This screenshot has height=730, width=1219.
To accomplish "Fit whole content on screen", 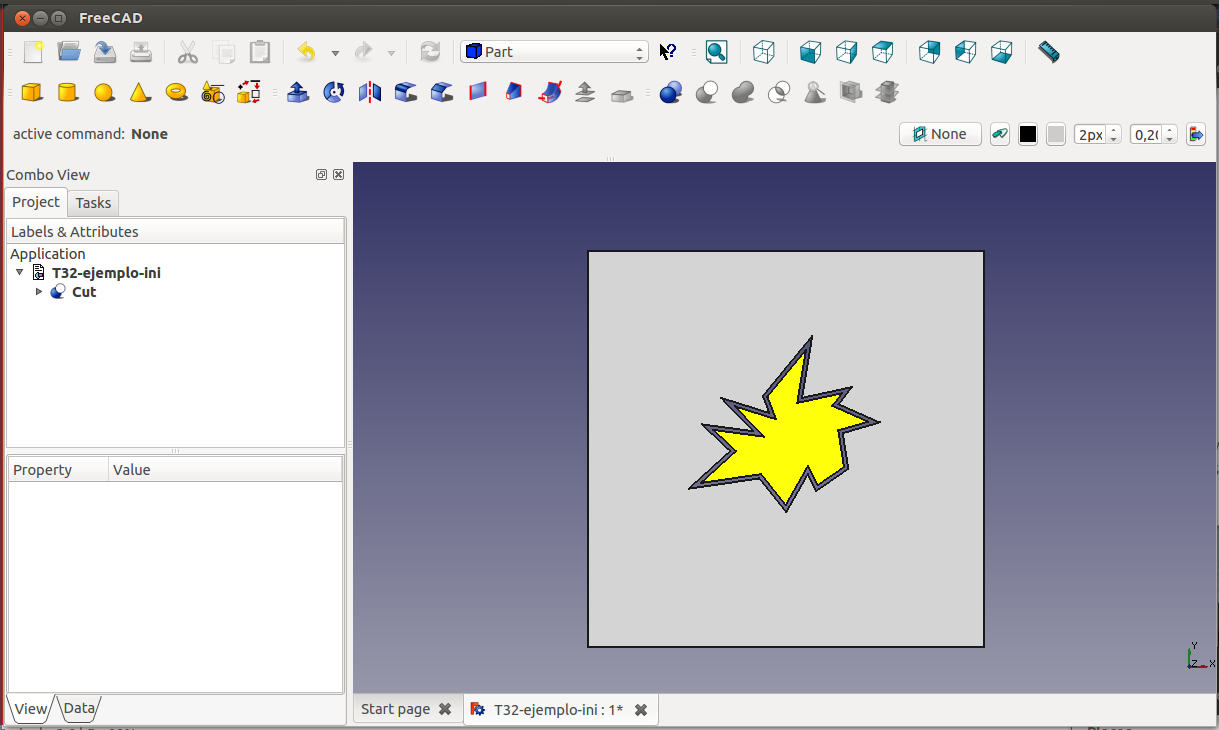I will coord(716,52).
